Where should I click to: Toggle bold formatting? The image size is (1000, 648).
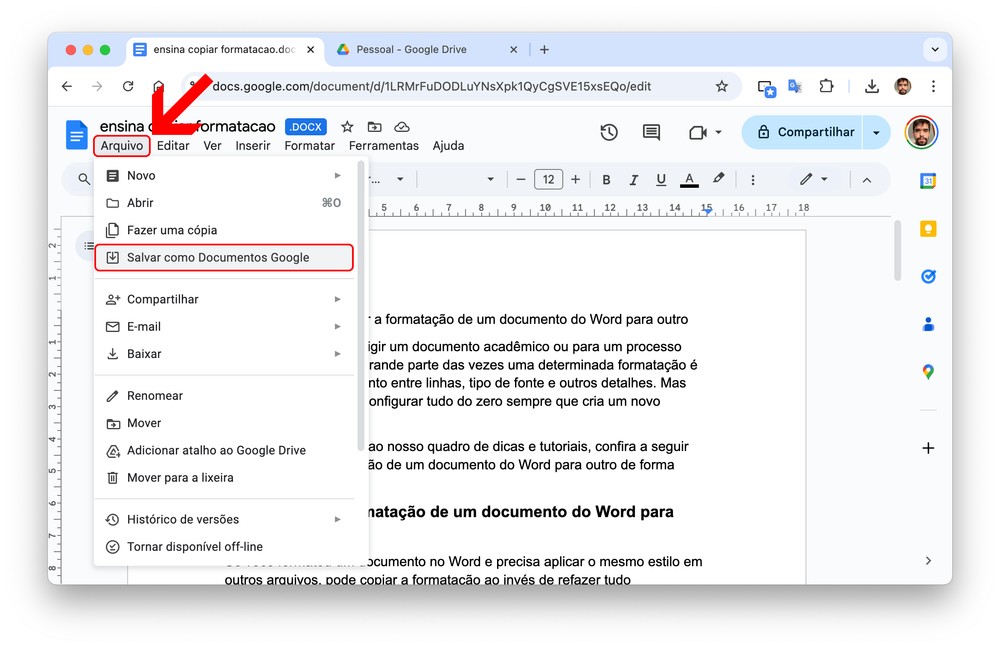606,180
